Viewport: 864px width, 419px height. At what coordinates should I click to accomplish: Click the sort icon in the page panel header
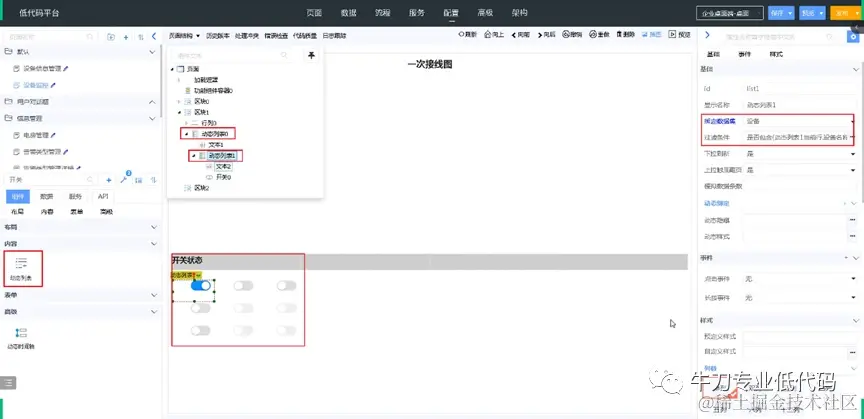[141, 37]
